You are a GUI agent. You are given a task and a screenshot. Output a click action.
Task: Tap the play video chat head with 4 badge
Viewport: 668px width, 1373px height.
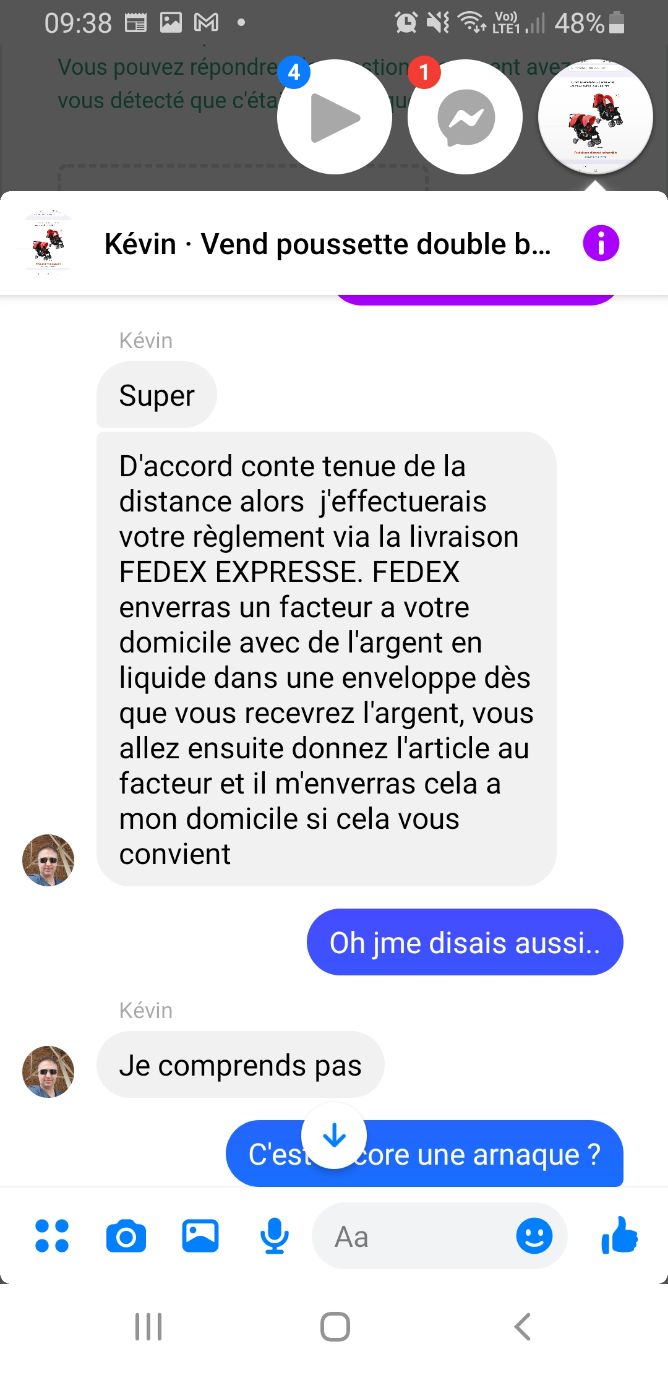[x=335, y=118]
